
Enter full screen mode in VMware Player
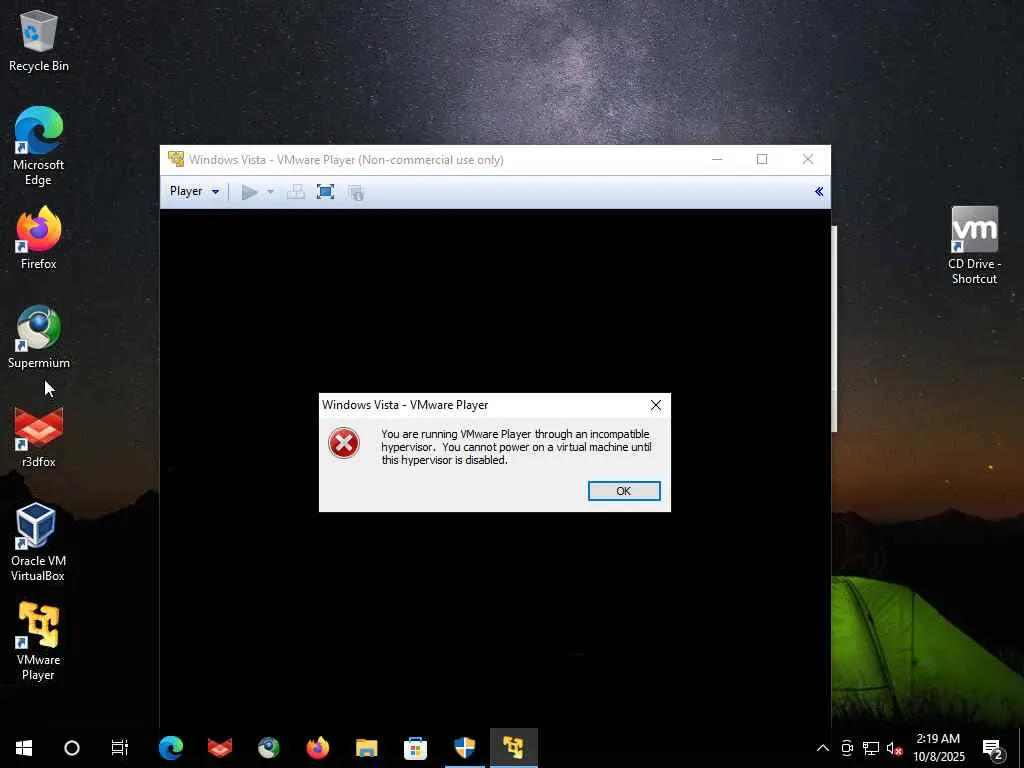[x=325, y=192]
